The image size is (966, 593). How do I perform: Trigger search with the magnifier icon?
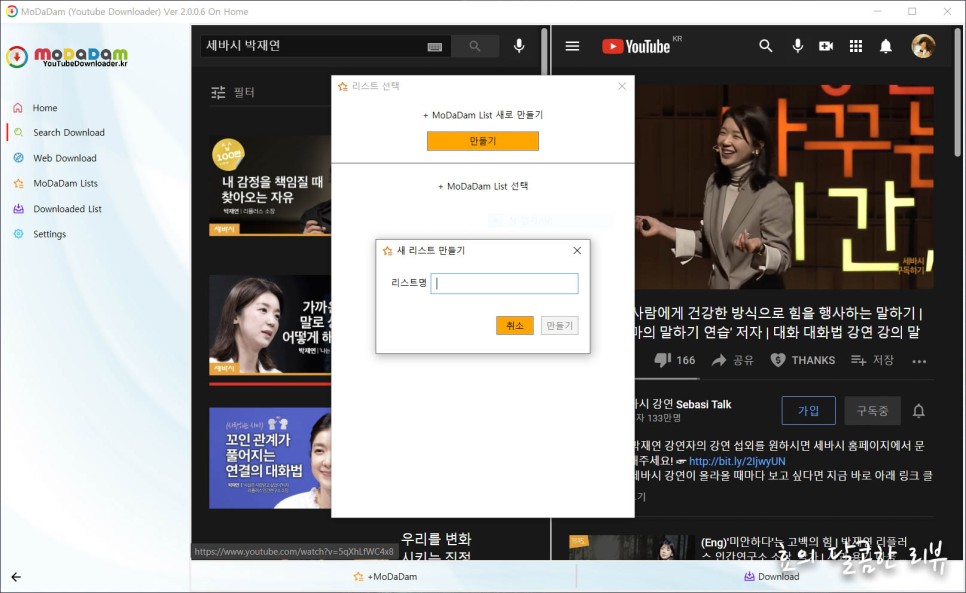475,45
